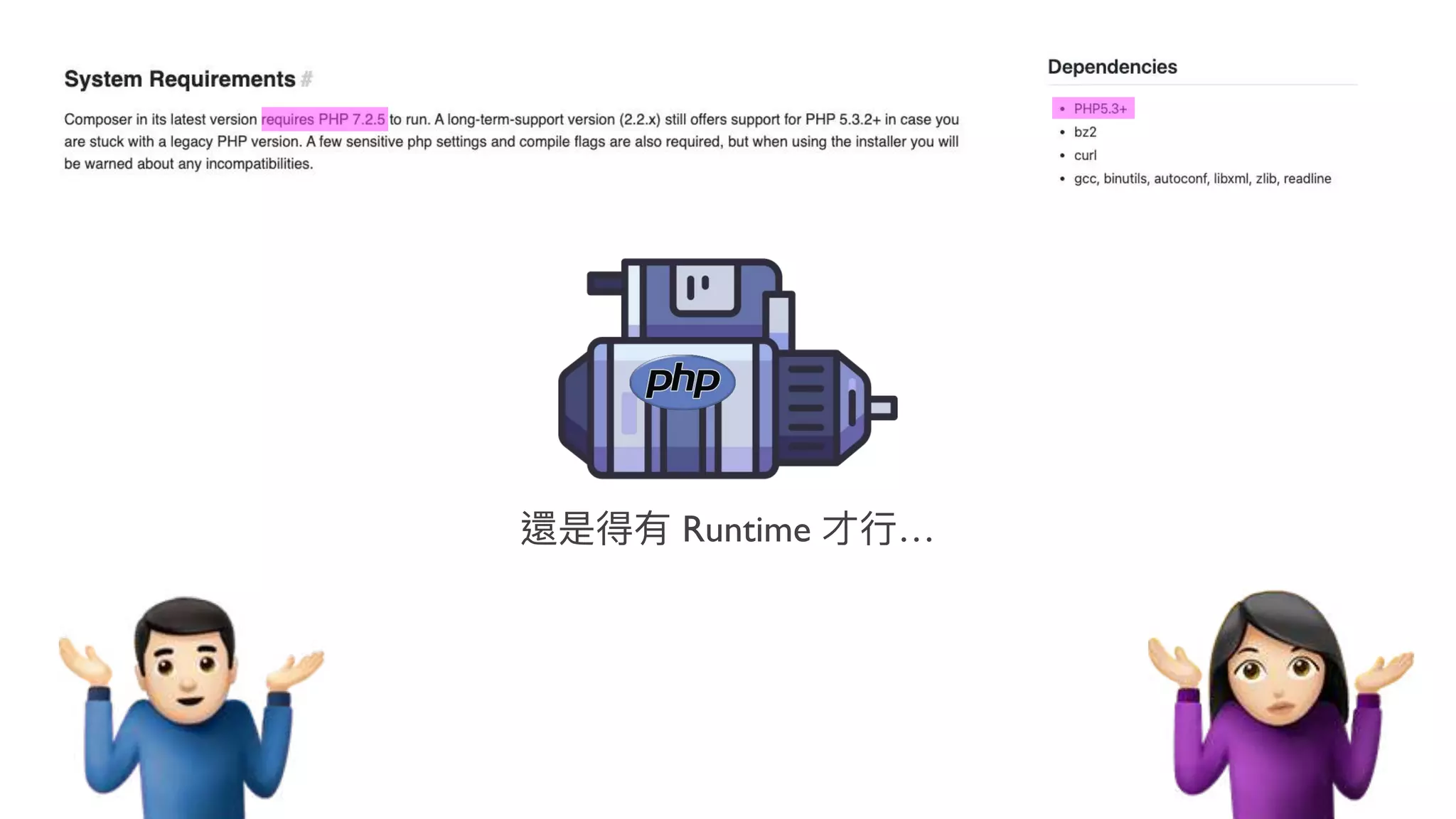Image resolution: width=1456 pixels, height=819 pixels.
Task: Click the shrugging man emoji in blue sweater
Action: [191, 707]
